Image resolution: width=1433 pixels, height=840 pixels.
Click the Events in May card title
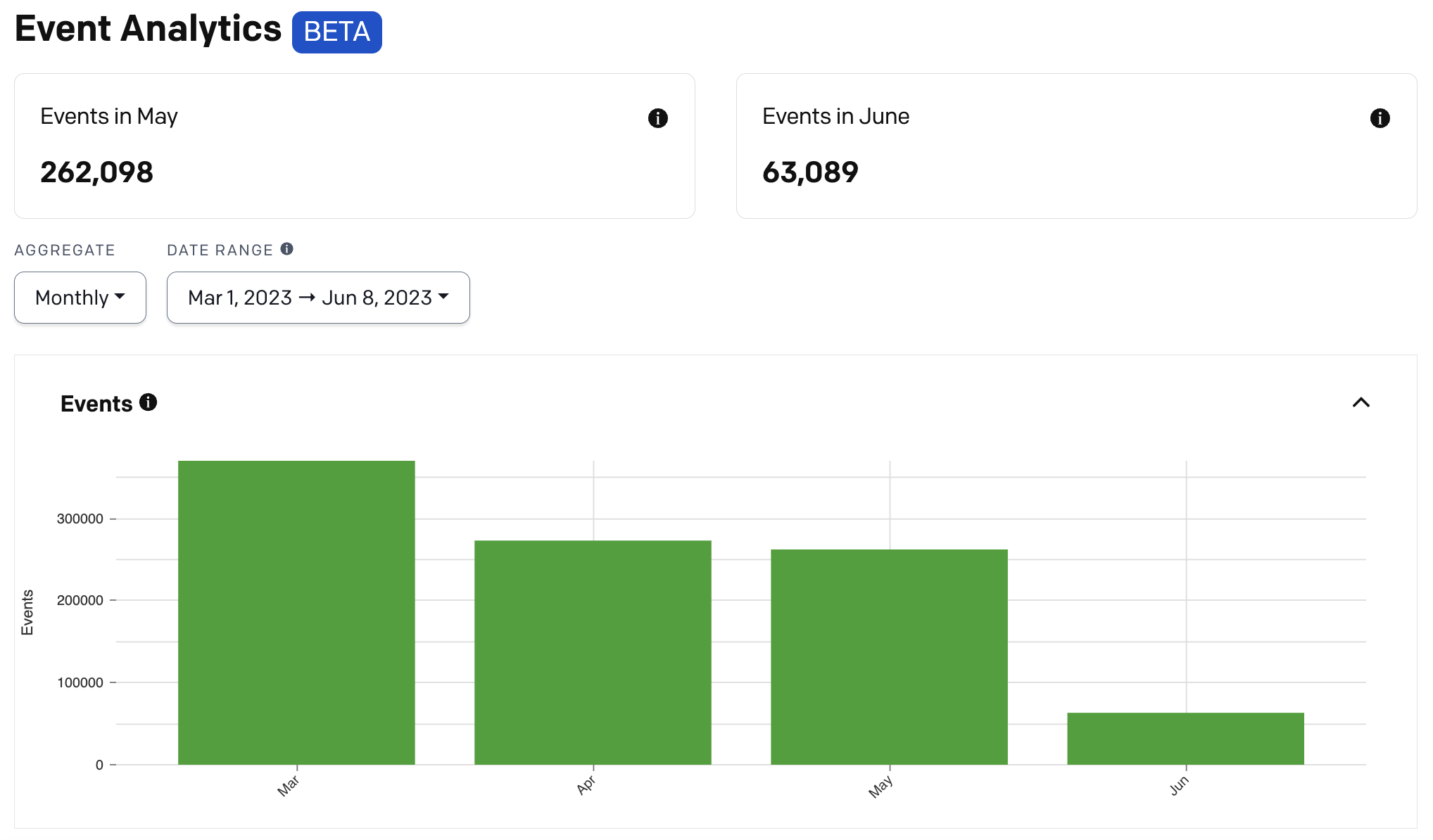tap(109, 116)
